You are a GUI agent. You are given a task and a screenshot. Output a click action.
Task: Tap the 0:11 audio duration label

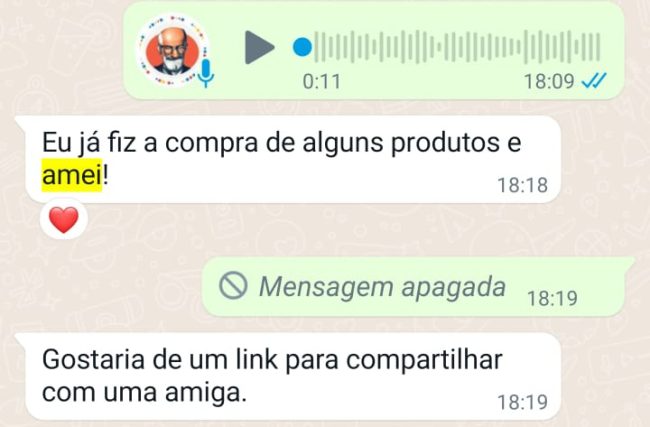322,81
